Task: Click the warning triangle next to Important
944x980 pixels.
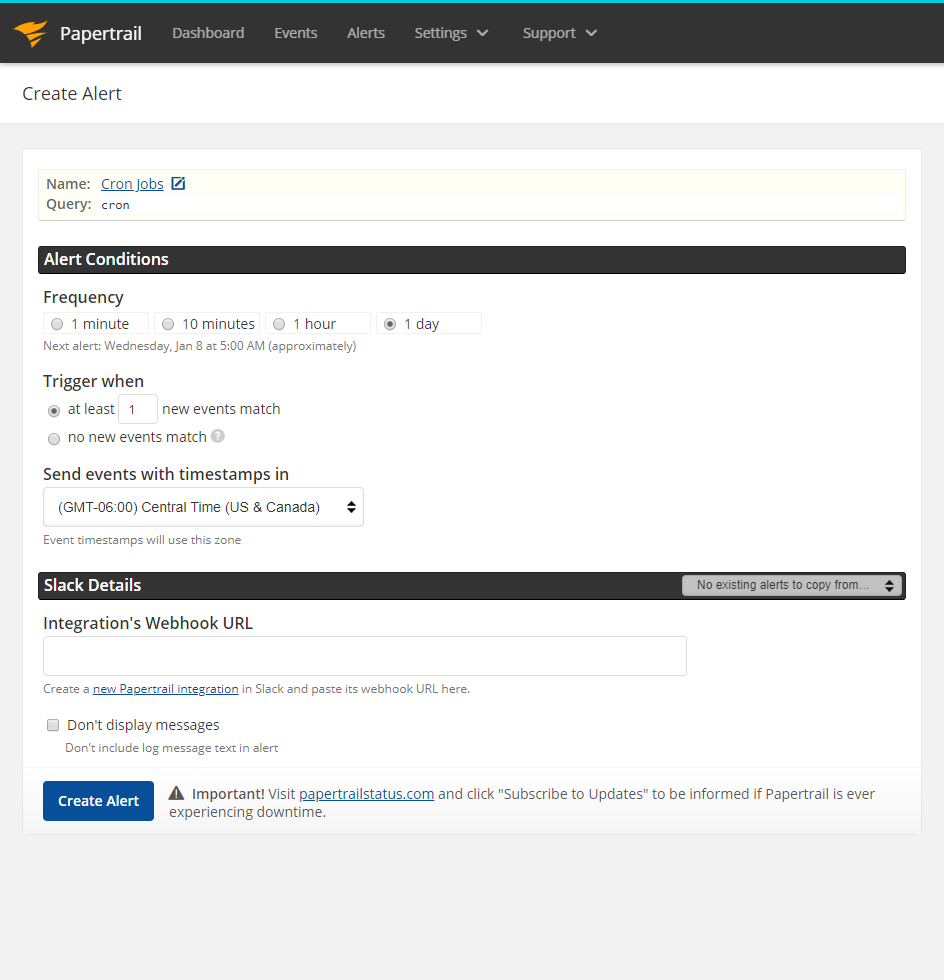Action: pyautogui.click(x=178, y=792)
